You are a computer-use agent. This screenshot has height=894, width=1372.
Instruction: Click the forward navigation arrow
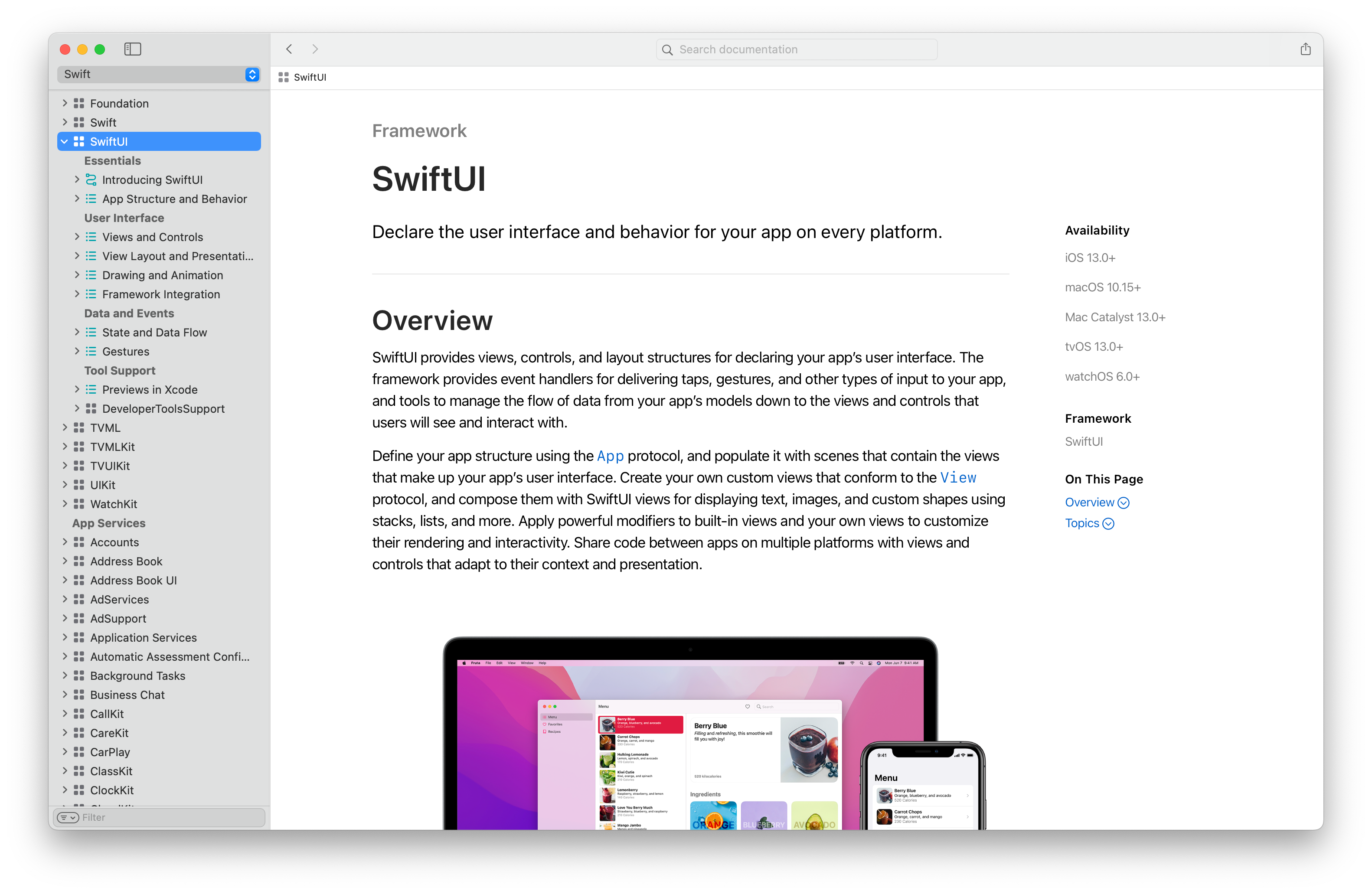click(x=315, y=49)
